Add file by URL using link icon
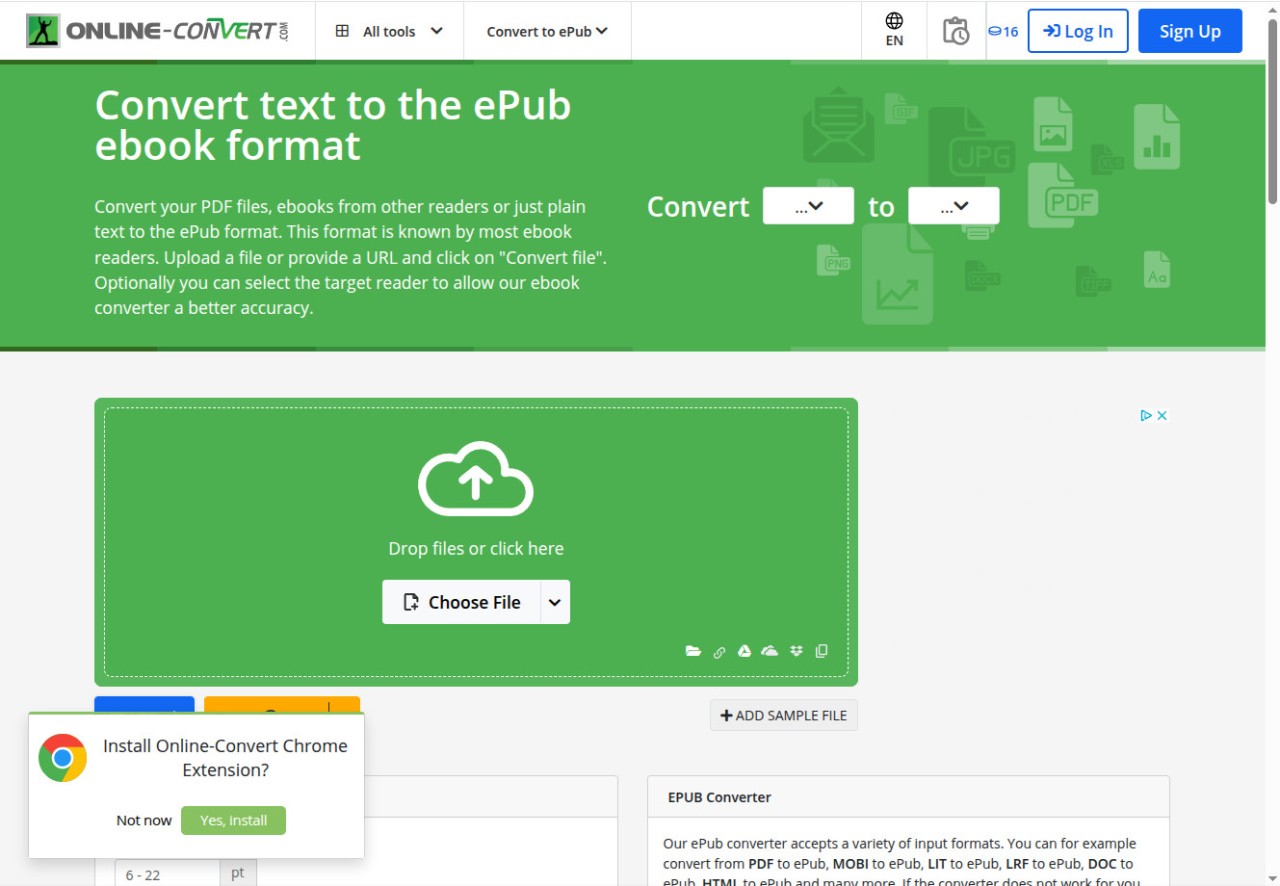 (719, 652)
